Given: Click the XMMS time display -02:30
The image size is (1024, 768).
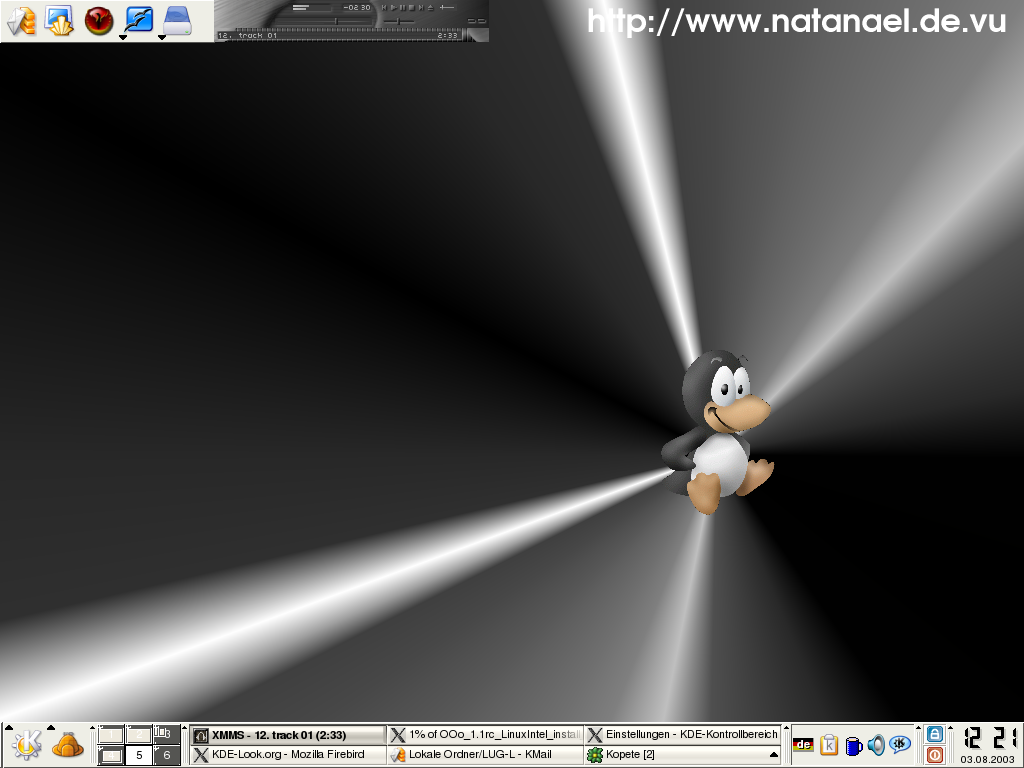Looking at the screenshot, I should pos(357,8).
